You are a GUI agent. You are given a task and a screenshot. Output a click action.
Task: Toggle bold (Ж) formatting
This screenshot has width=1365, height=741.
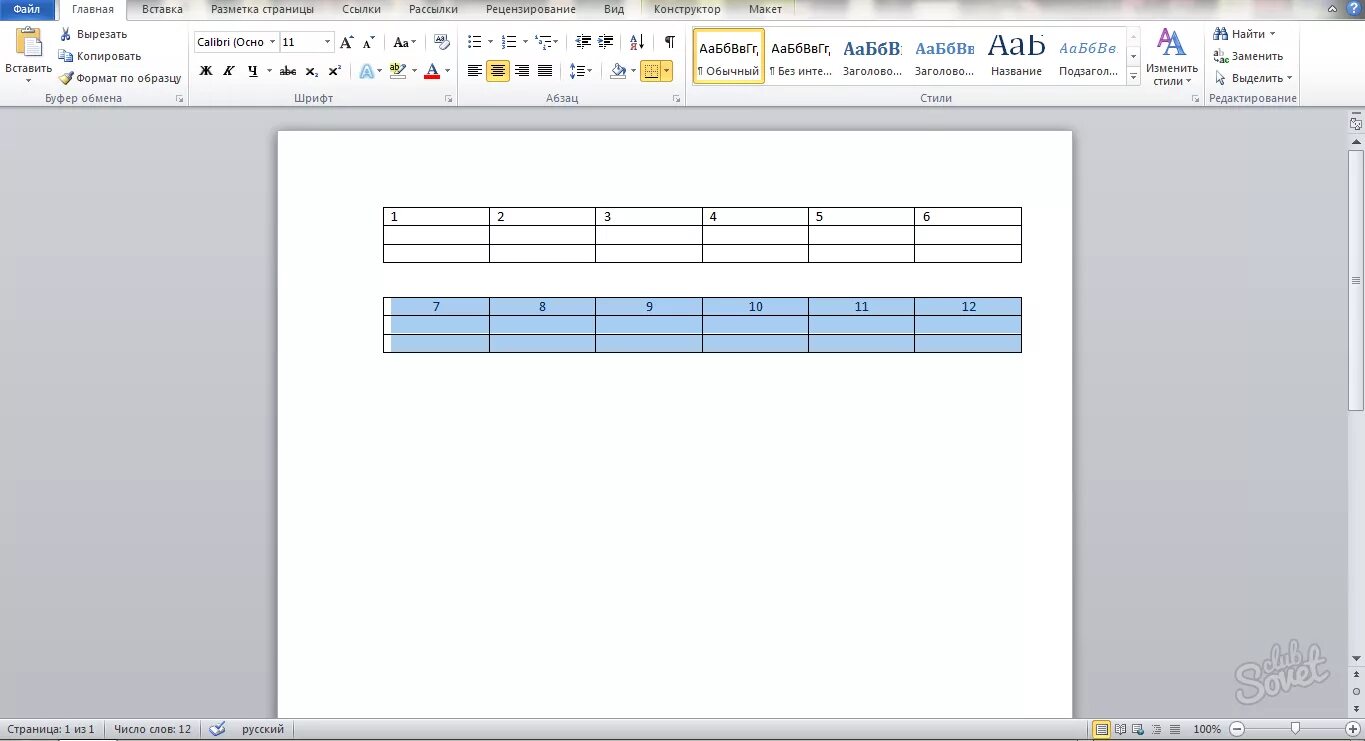point(206,71)
